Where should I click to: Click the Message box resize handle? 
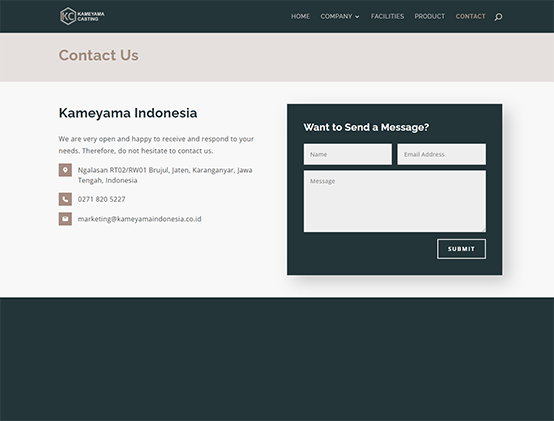click(483, 230)
